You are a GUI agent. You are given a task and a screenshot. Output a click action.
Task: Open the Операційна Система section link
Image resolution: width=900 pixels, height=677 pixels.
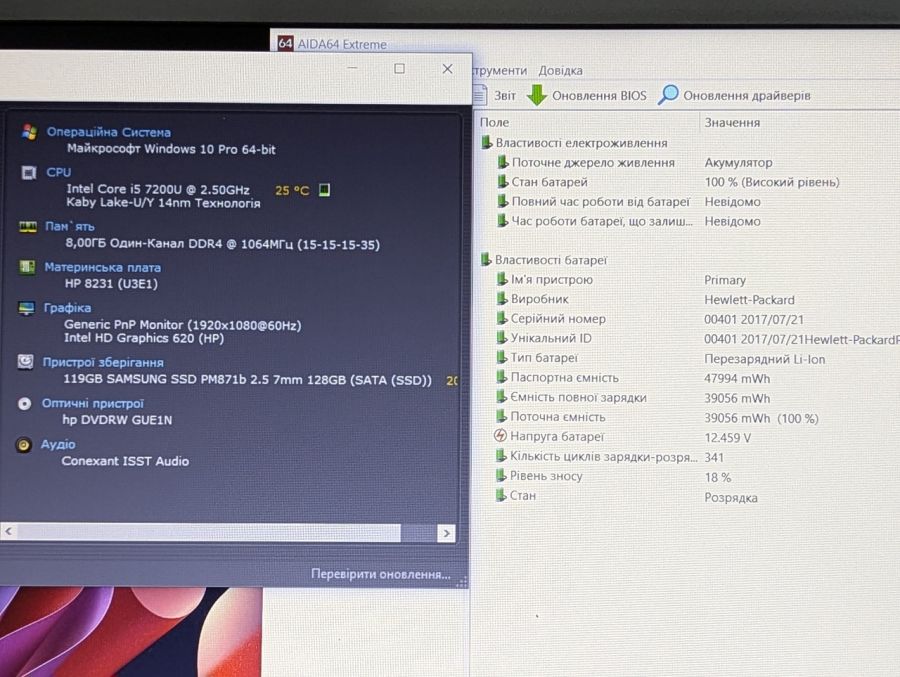coord(108,132)
